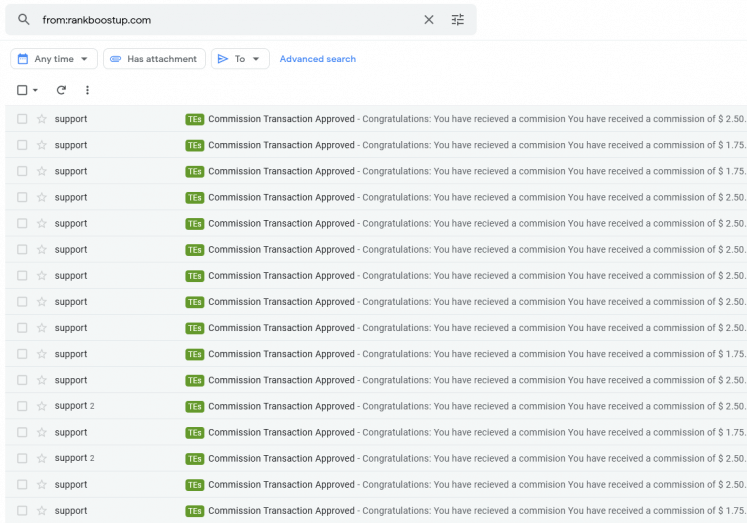Open the search options sliders icon

(457, 20)
